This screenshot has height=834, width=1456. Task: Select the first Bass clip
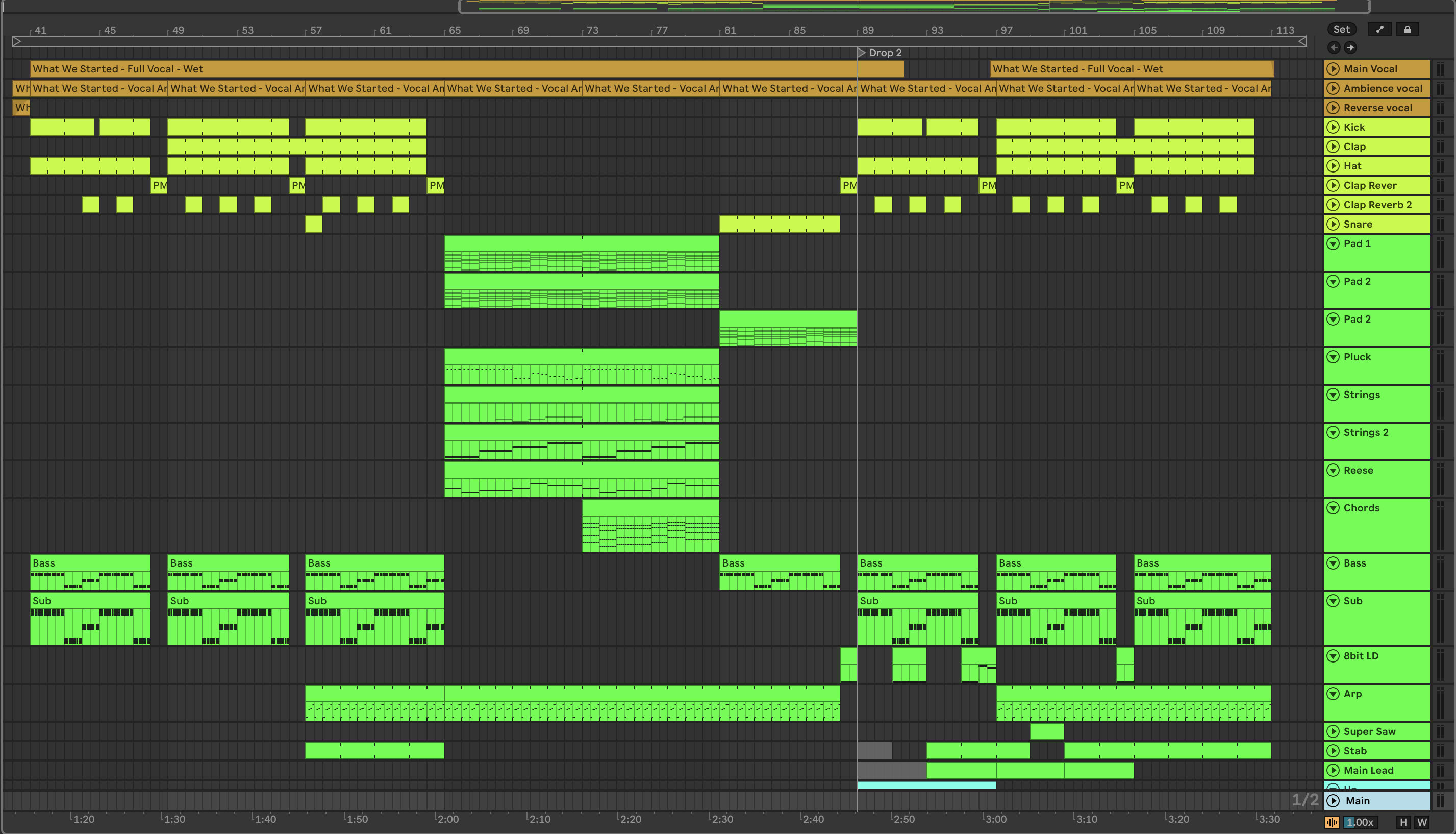coord(89,563)
